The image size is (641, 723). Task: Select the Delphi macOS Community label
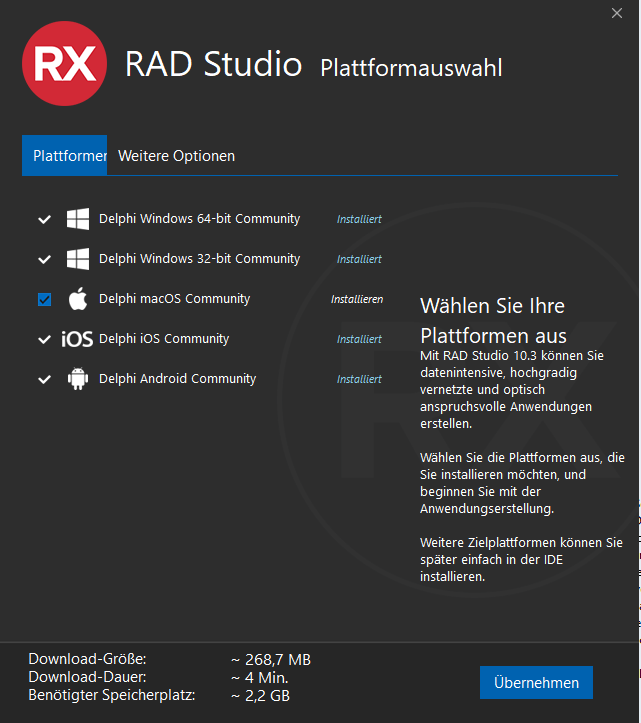(174, 299)
